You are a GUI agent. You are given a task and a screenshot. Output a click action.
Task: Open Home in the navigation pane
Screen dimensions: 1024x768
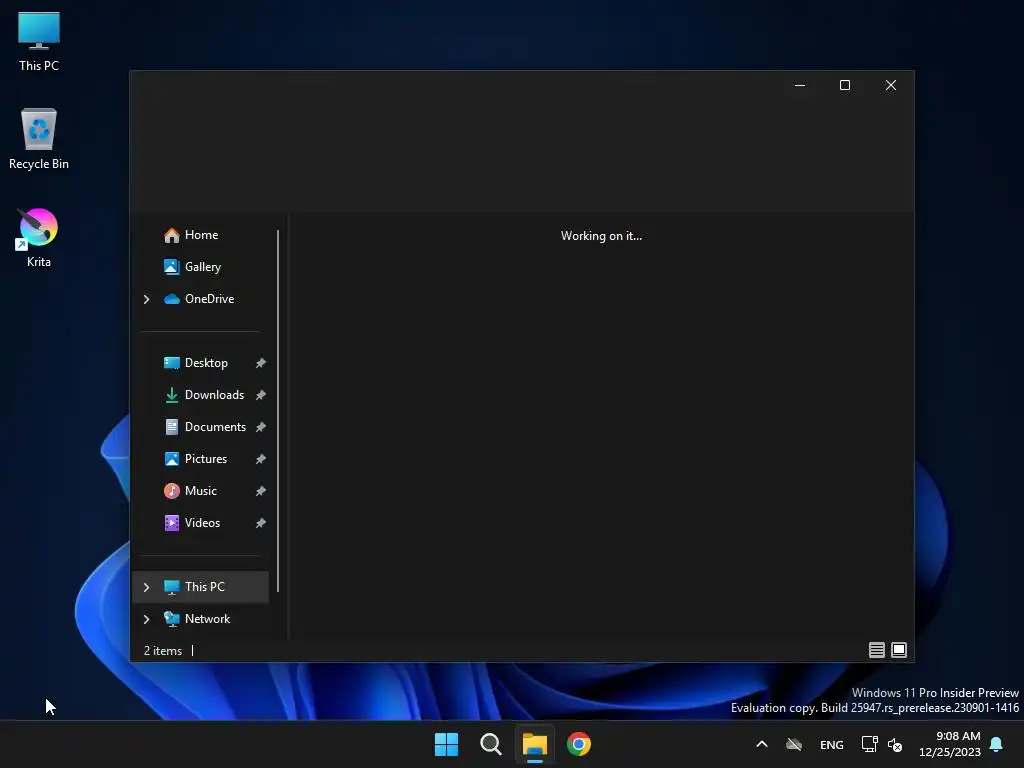(x=200, y=235)
